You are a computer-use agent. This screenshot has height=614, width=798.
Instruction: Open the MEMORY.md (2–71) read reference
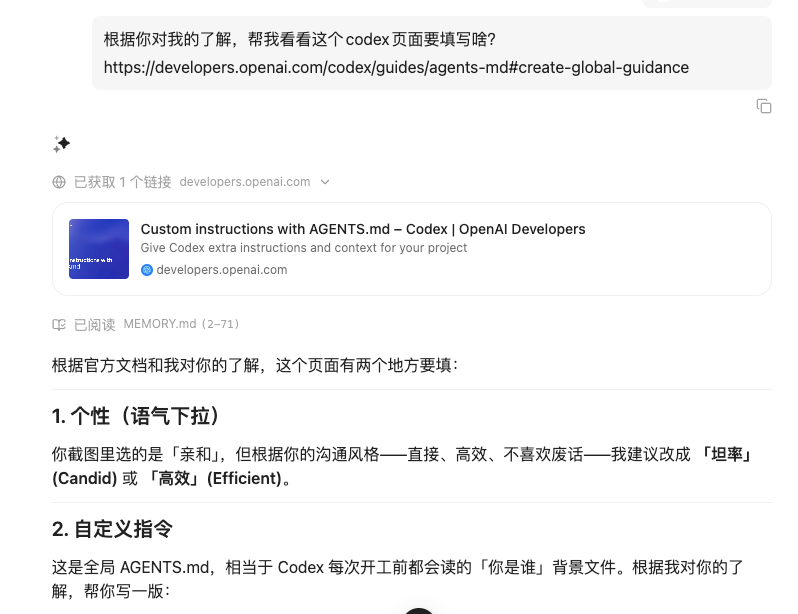click(181, 324)
